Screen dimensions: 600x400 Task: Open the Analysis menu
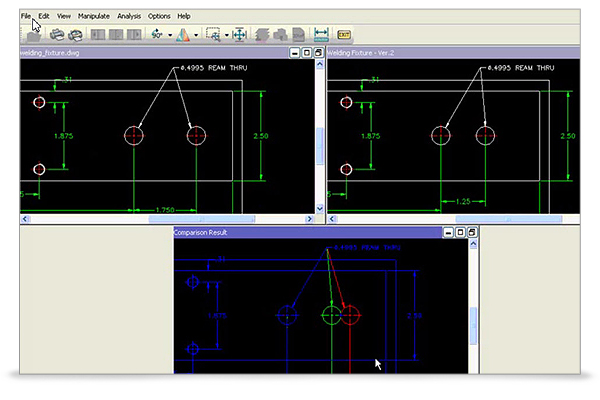(129, 17)
